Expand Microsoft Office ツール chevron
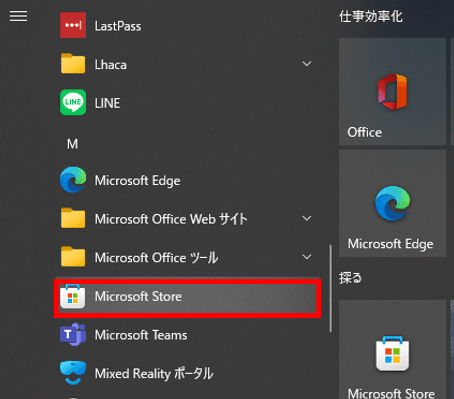 pos(307,257)
